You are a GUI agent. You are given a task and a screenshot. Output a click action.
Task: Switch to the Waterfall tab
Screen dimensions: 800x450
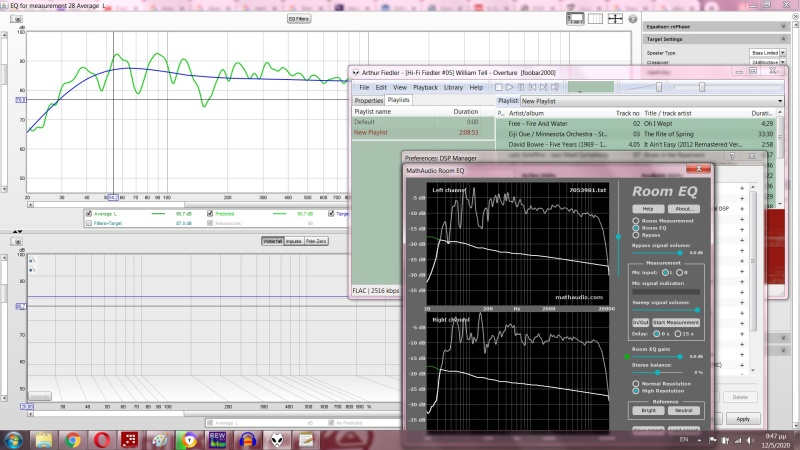point(272,241)
